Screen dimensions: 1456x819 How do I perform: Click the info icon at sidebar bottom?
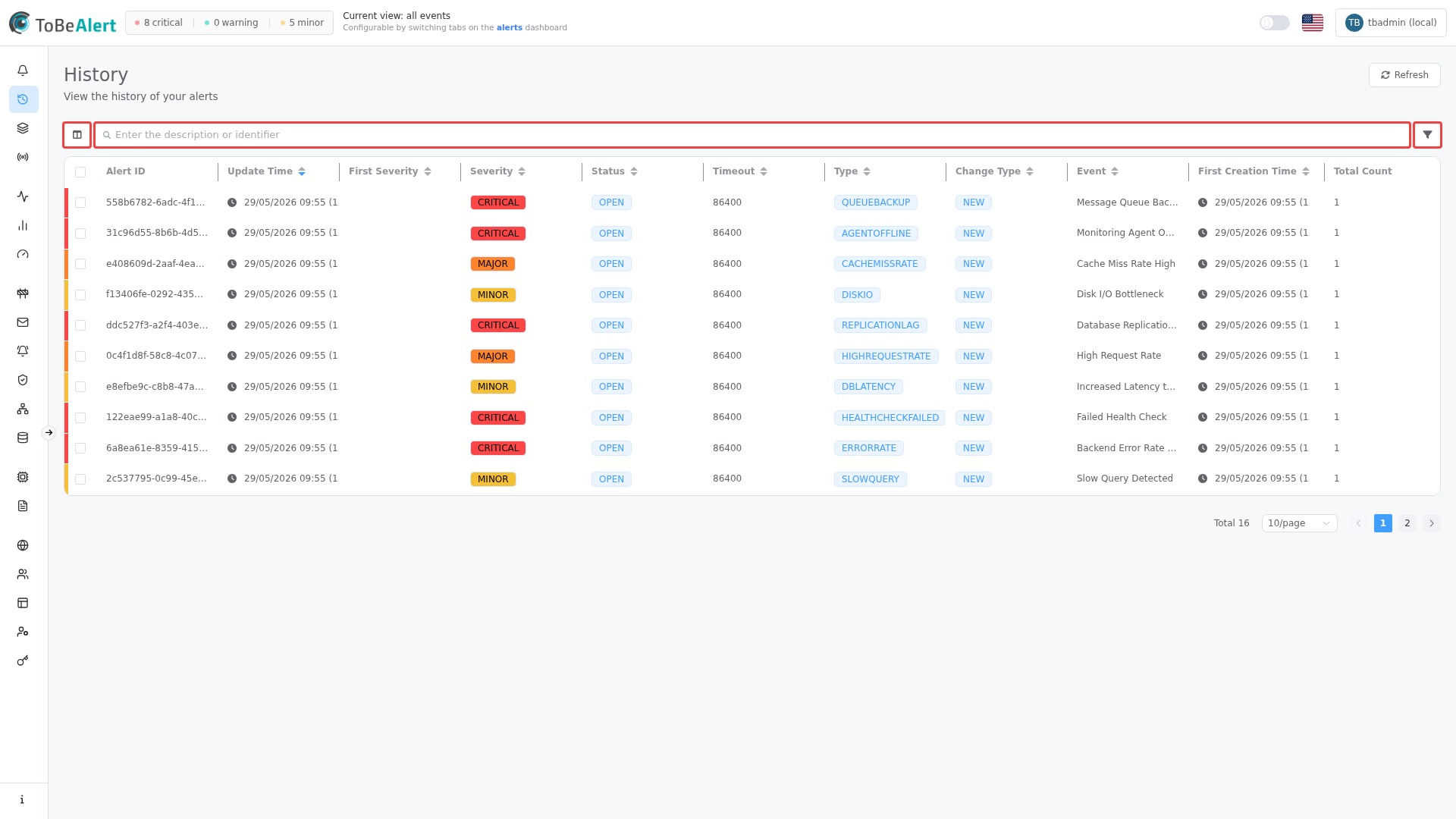[x=23, y=799]
